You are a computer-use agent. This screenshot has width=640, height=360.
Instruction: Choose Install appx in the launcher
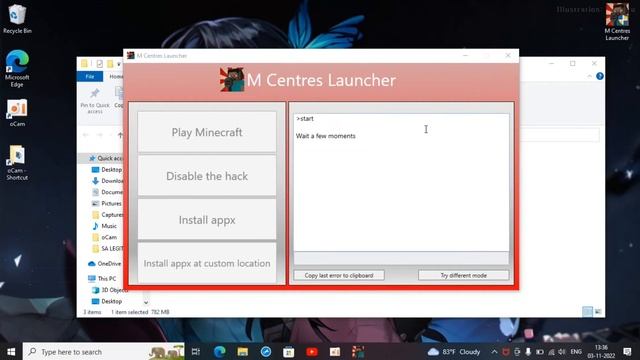click(207, 220)
